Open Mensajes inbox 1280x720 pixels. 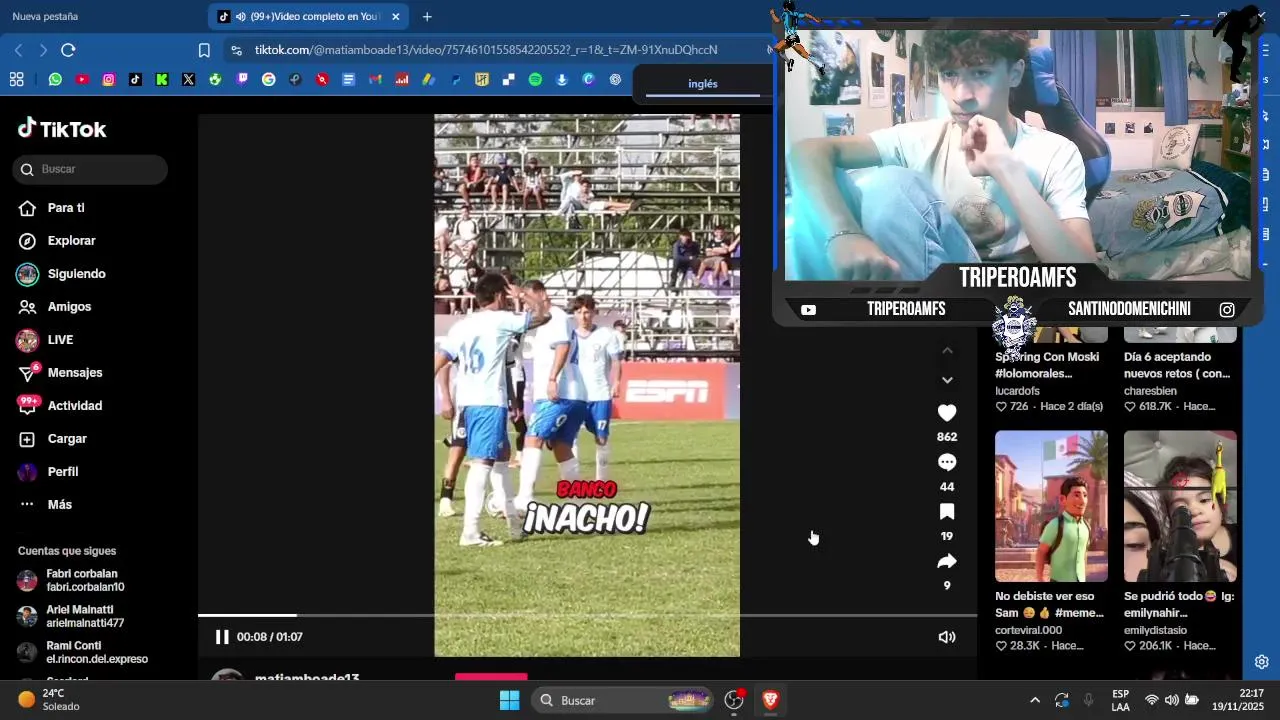point(75,373)
